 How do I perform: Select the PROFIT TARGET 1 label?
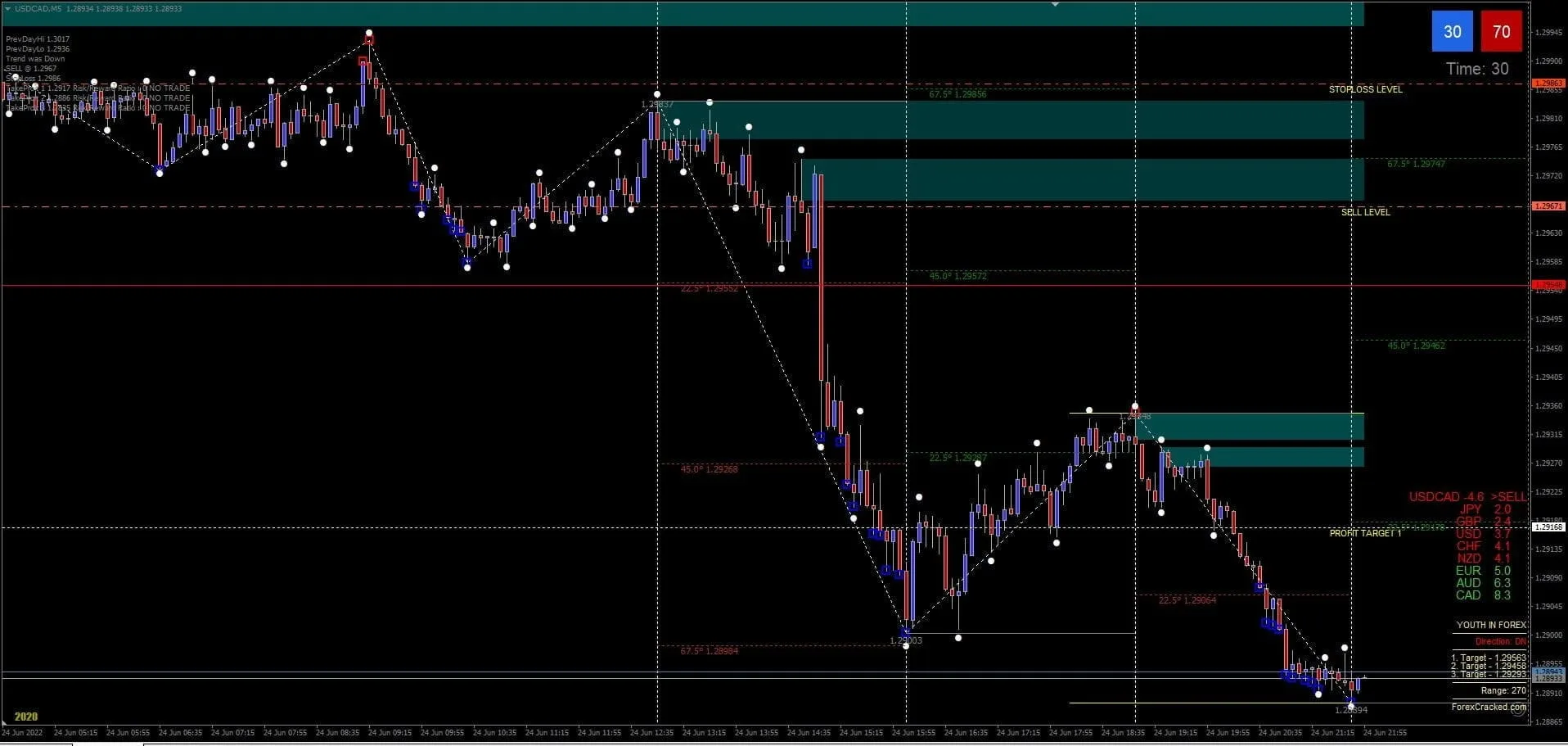pyautogui.click(x=1364, y=533)
